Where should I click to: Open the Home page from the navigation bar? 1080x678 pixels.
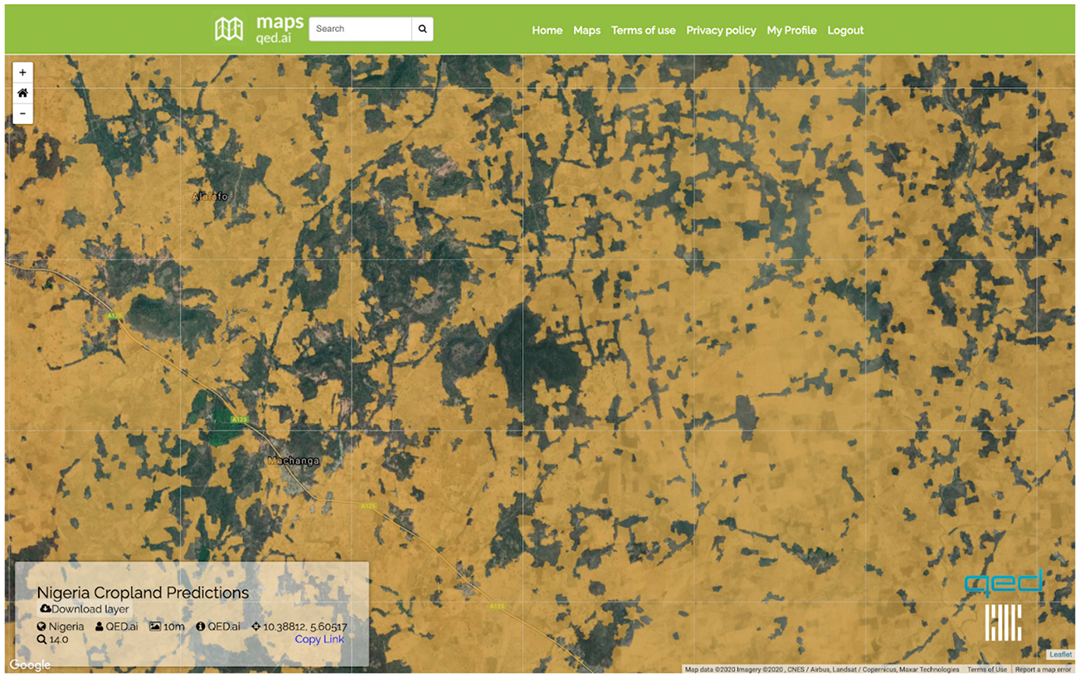coord(547,30)
